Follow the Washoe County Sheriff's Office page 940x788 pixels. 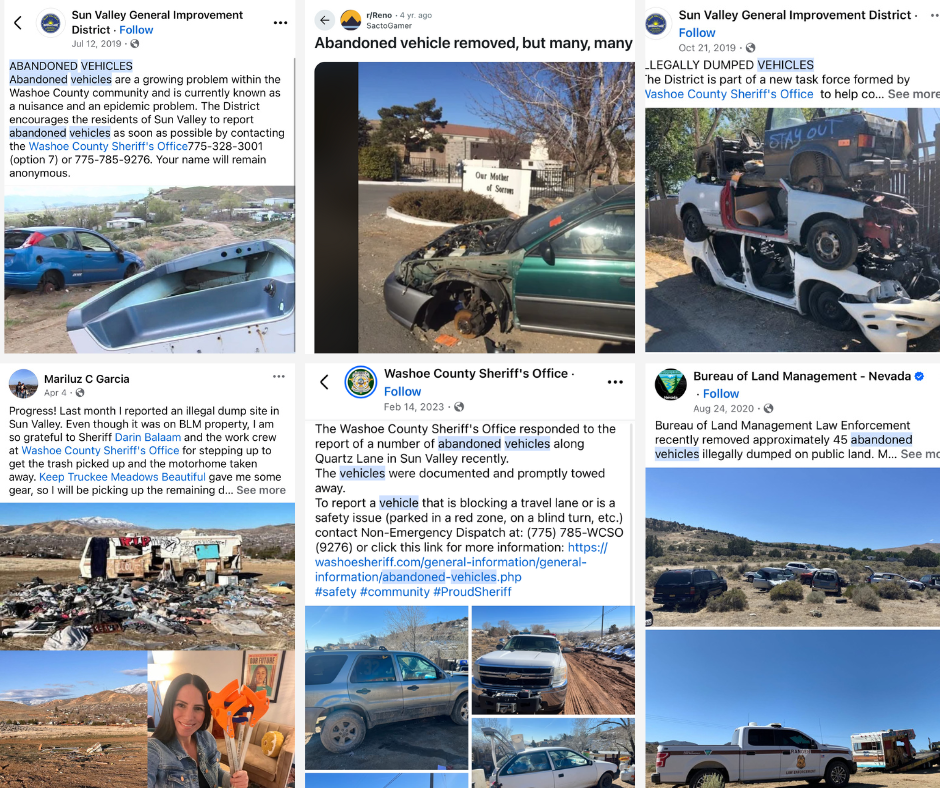(402, 392)
